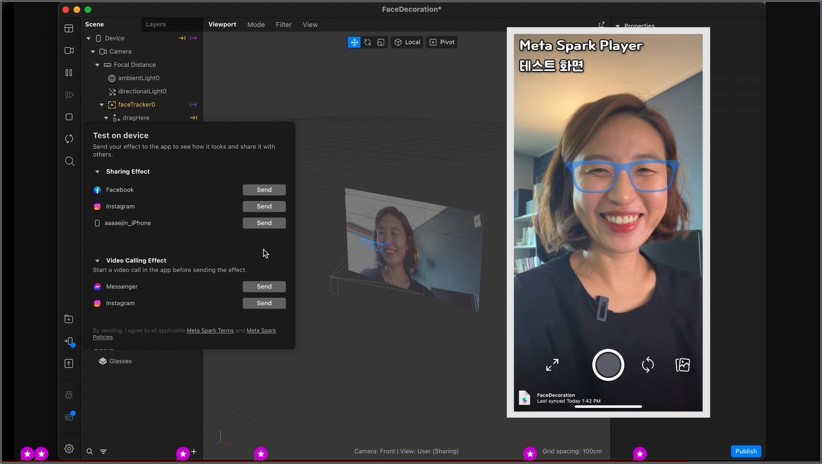The height and width of the screenshot is (464, 822).
Task: Click the add asset folder icon in the sidebar
Action: click(69, 319)
